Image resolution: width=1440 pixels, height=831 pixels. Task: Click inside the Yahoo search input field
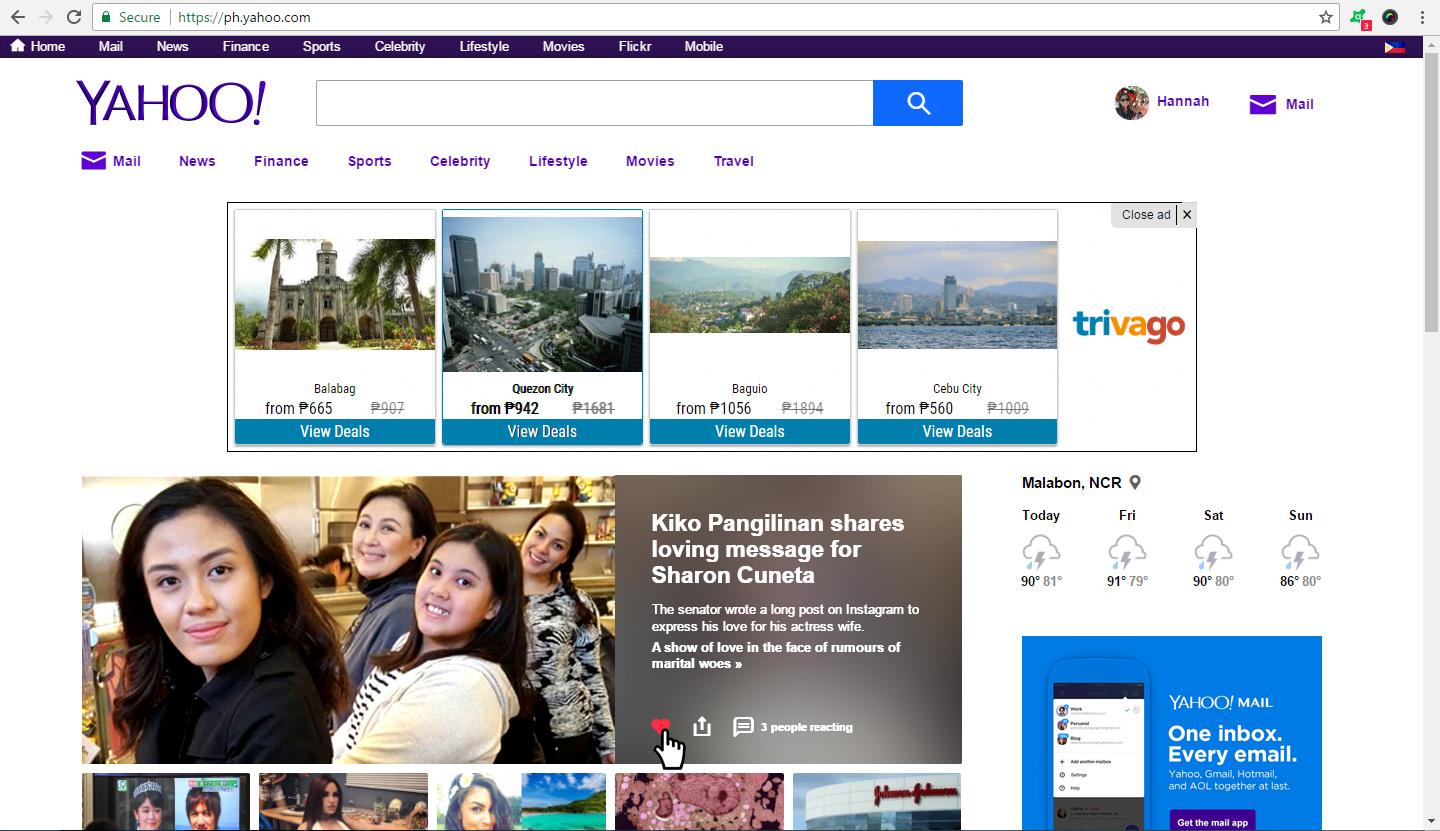tap(595, 102)
